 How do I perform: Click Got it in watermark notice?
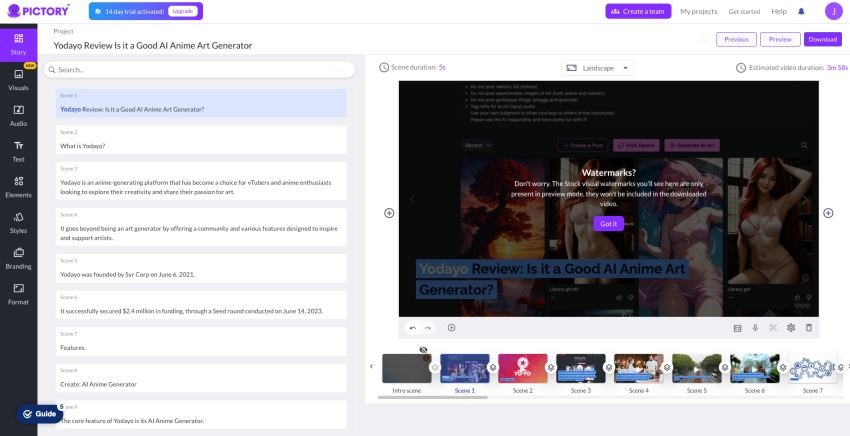(x=608, y=223)
